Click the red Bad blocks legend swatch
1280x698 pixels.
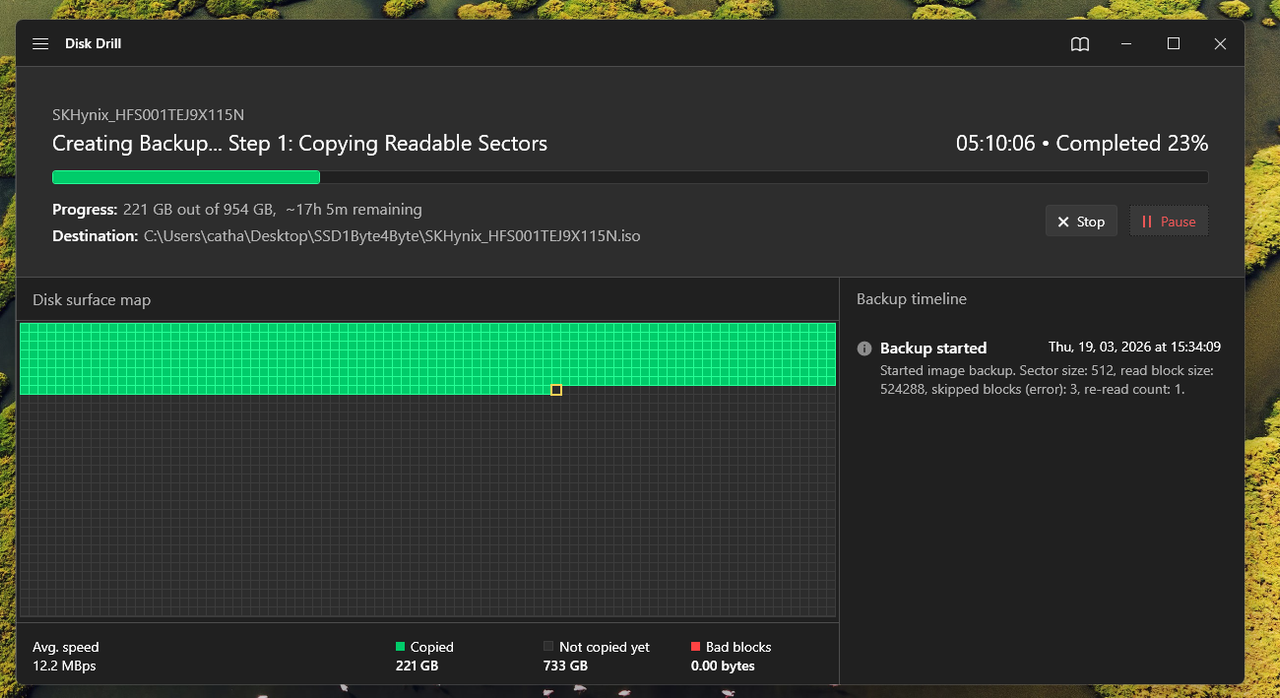click(x=696, y=647)
